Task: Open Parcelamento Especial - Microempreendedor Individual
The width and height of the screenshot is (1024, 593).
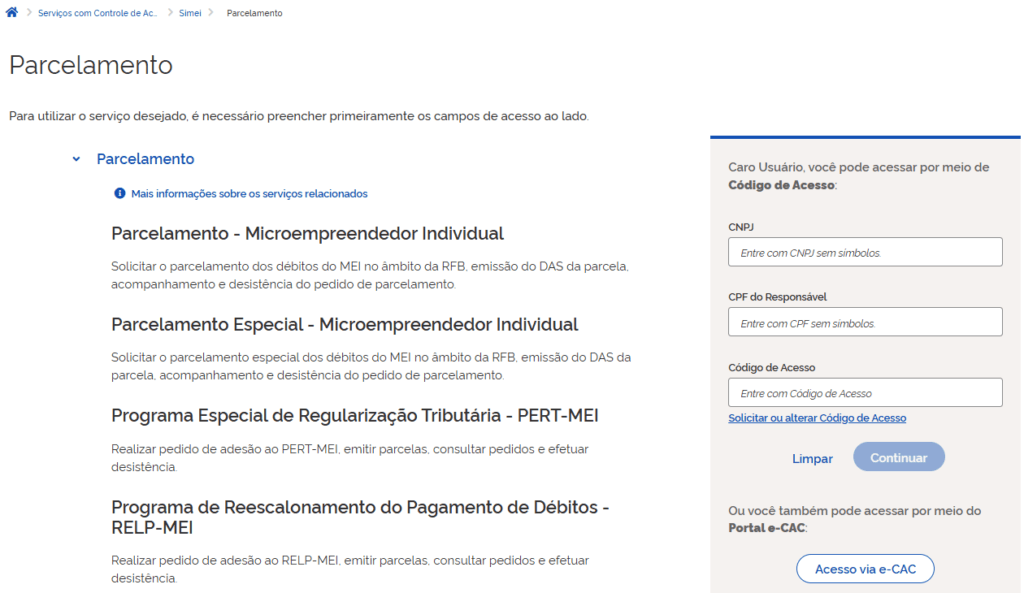Action: click(344, 325)
